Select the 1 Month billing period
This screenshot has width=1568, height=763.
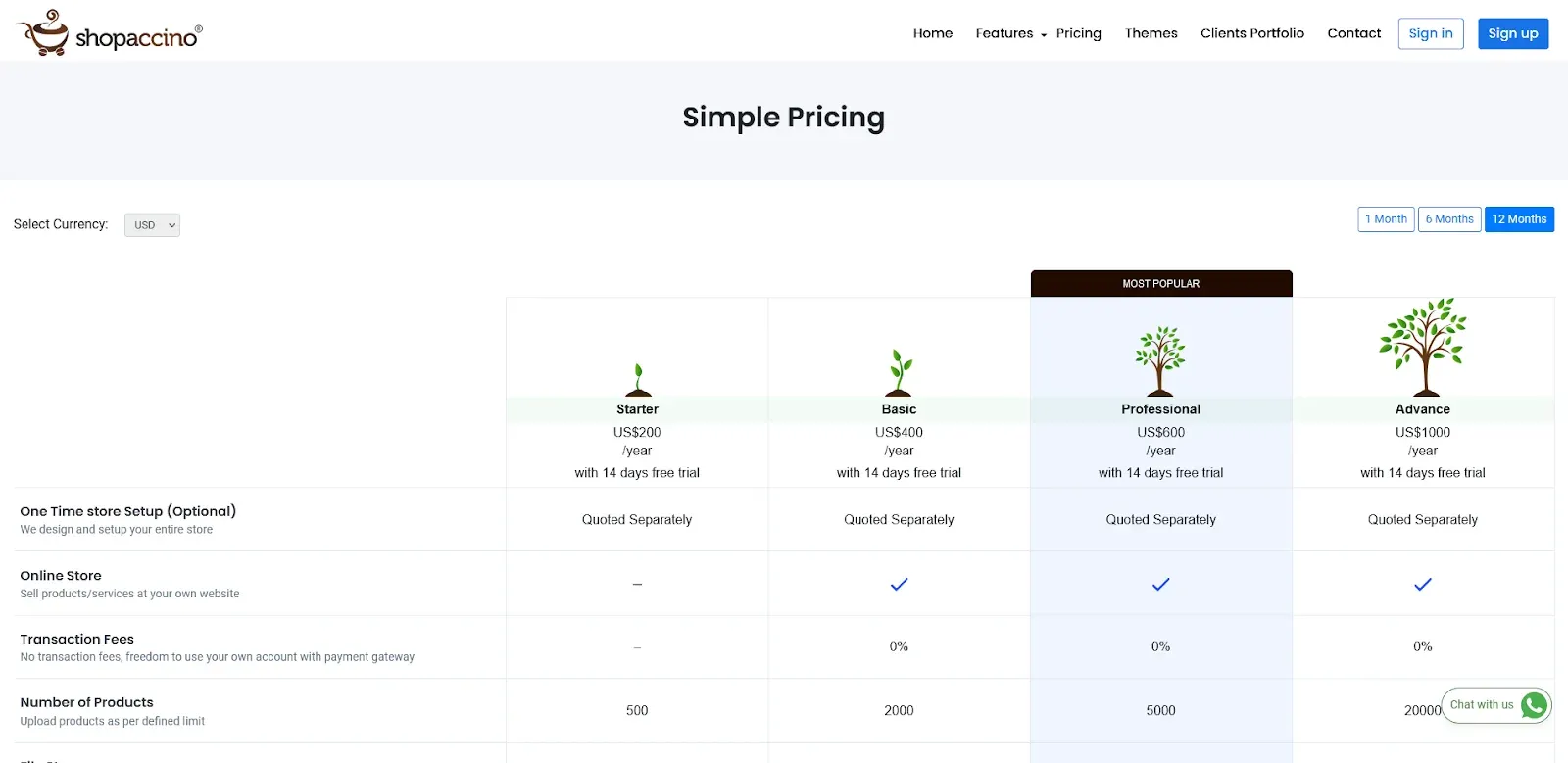pyautogui.click(x=1386, y=219)
